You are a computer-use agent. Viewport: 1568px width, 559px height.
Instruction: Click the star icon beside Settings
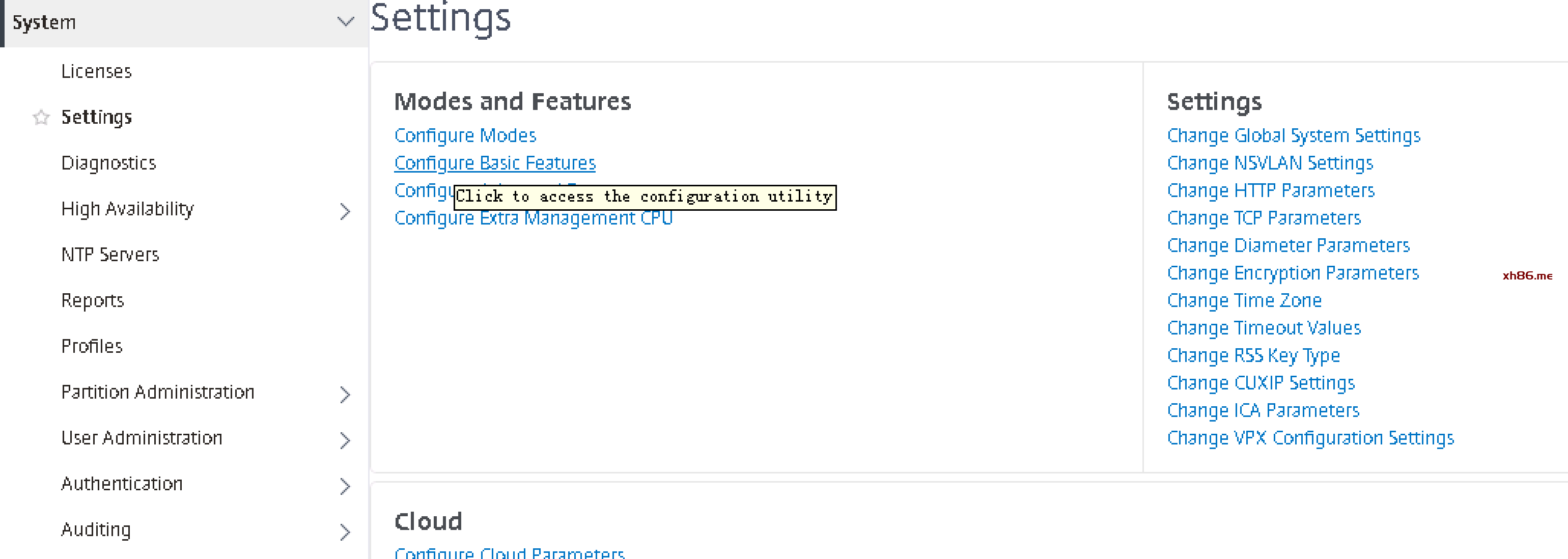41,117
